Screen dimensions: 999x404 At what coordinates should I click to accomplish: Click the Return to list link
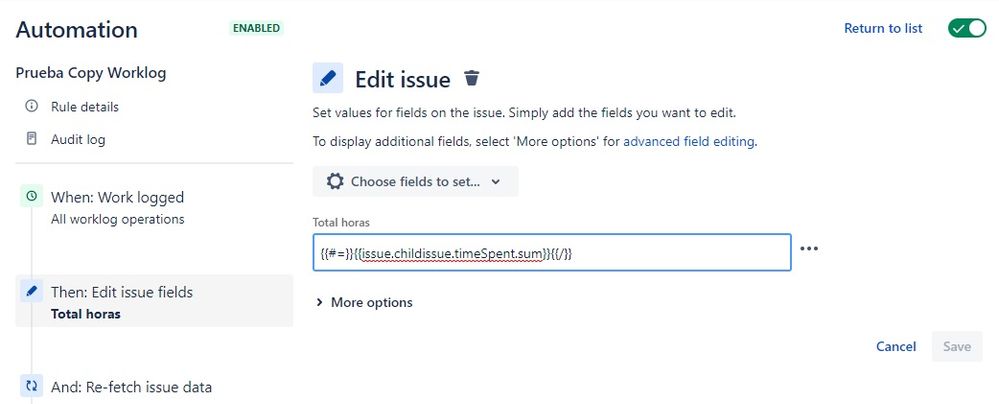pyautogui.click(x=883, y=28)
